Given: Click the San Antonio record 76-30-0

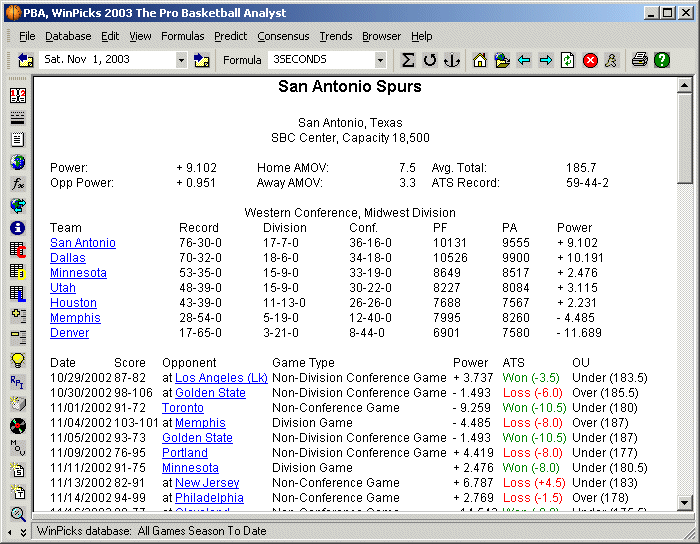Looking at the screenshot, I should click(200, 243).
